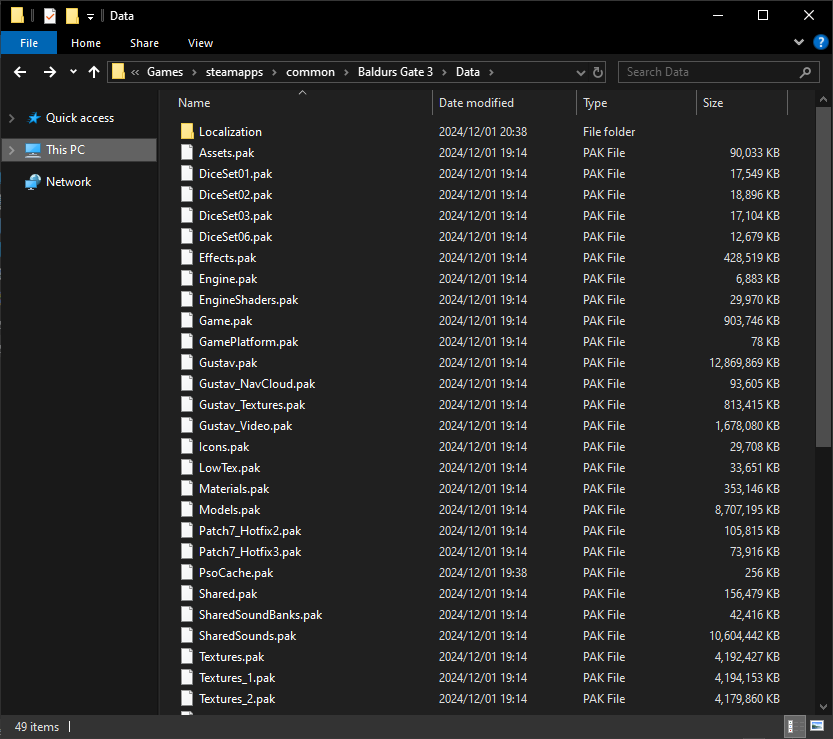This screenshot has width=833, height=739.
Task: Expand the ribbon with the chevron
Action: point(799,42)
